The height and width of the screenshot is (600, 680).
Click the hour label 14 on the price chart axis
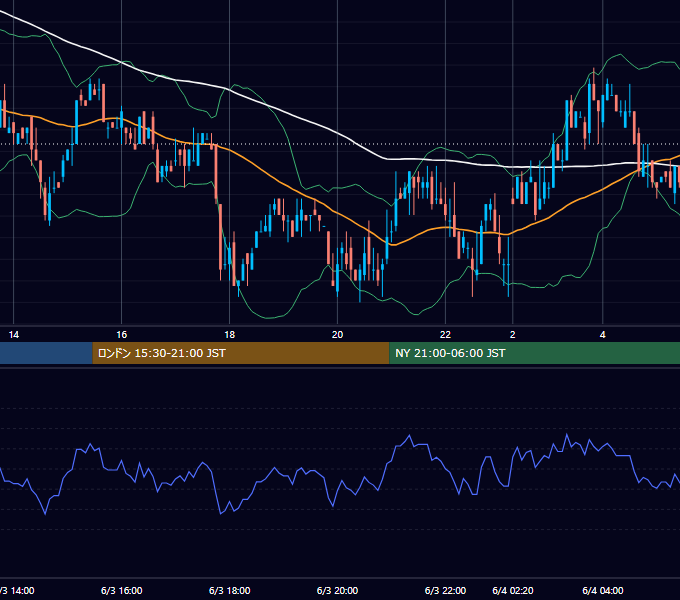pos(14,335)
